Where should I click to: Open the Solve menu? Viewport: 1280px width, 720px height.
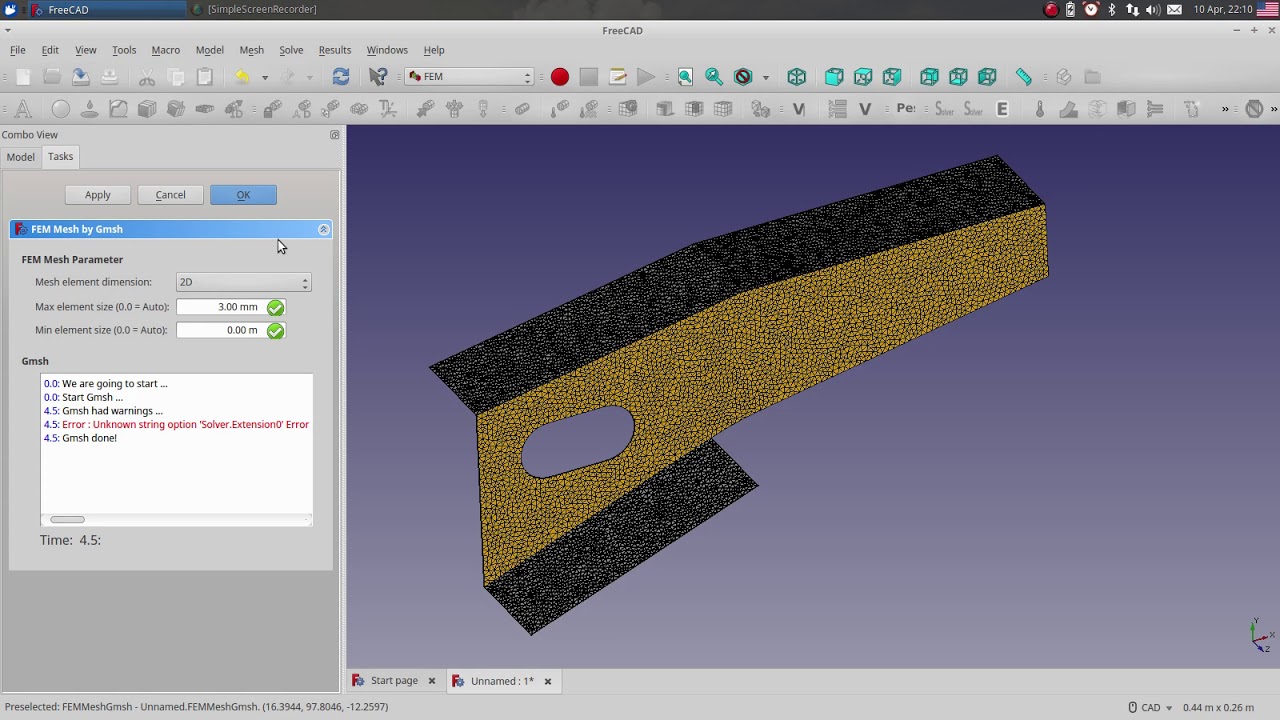click(291, 50)
